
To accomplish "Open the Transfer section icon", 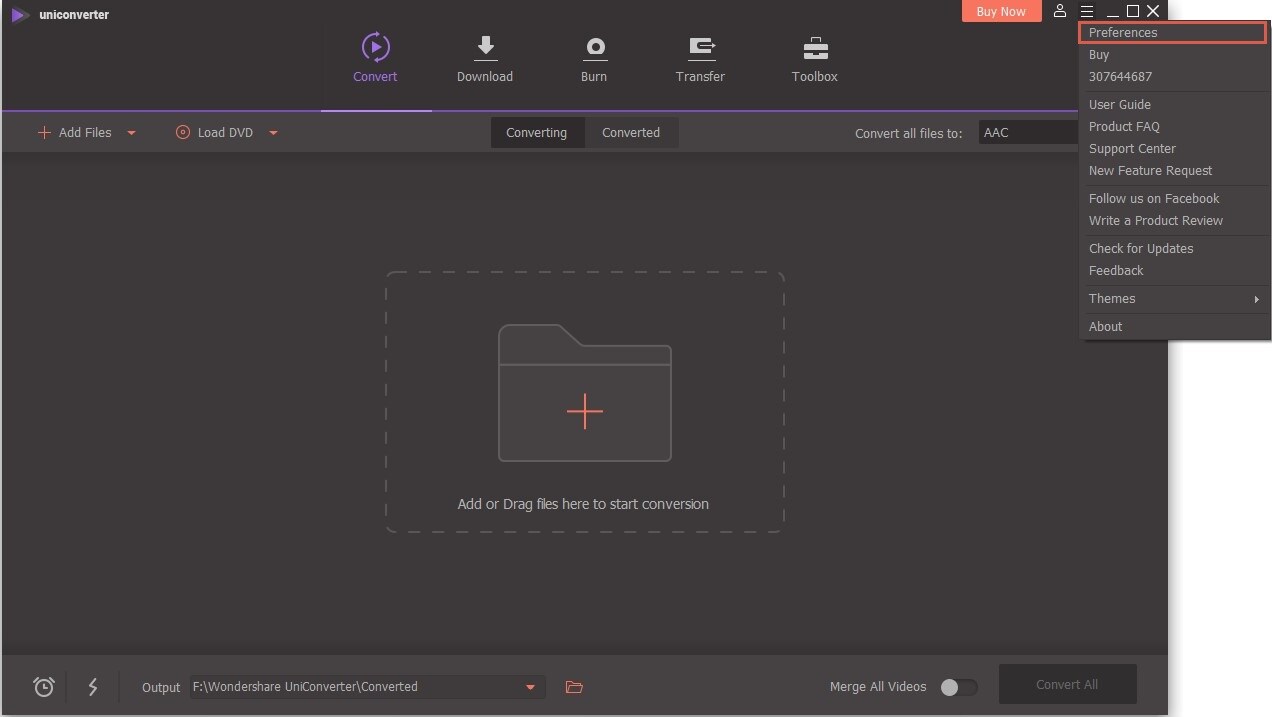I will click(702, 47).
